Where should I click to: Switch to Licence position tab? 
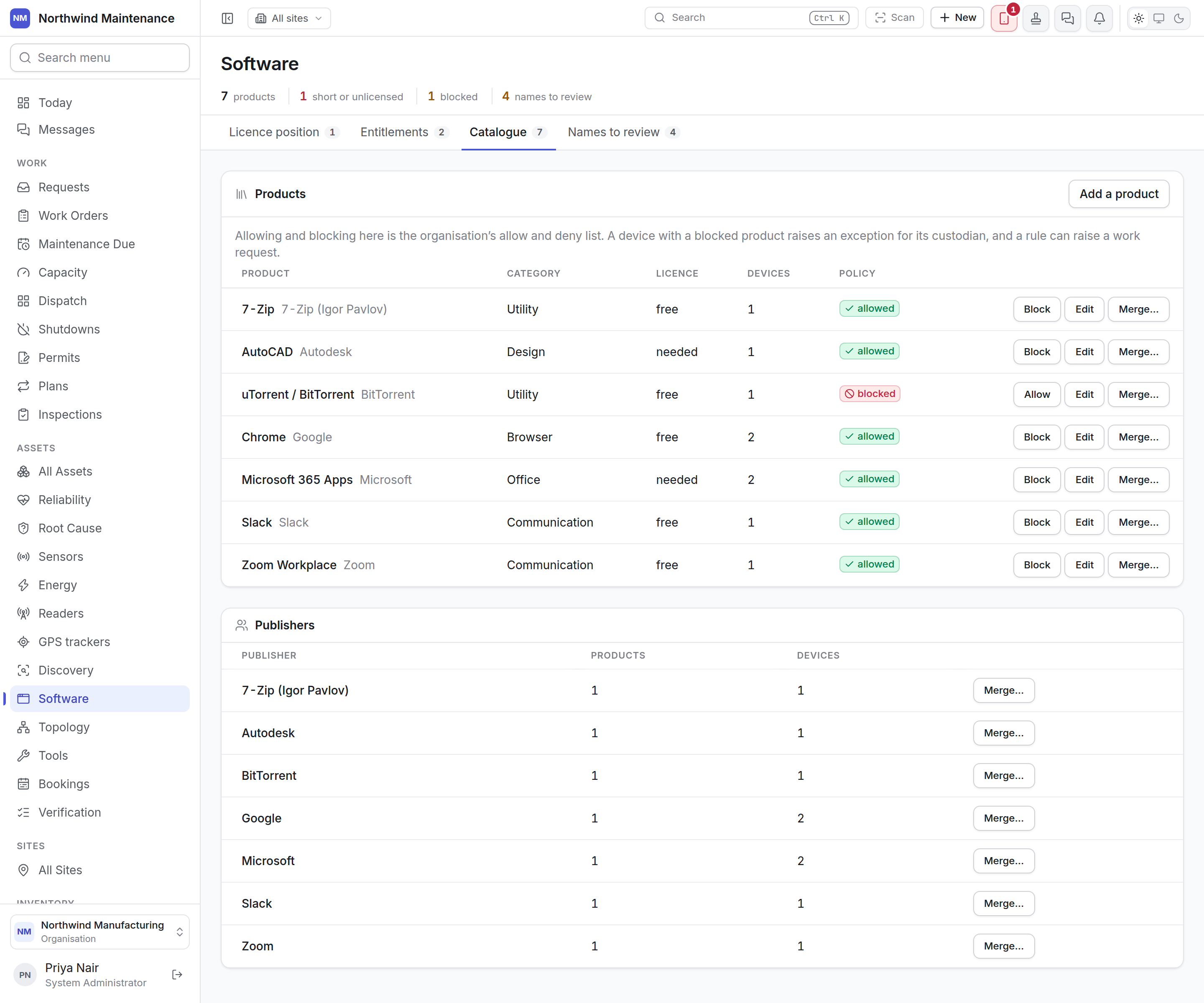(284, 132)
